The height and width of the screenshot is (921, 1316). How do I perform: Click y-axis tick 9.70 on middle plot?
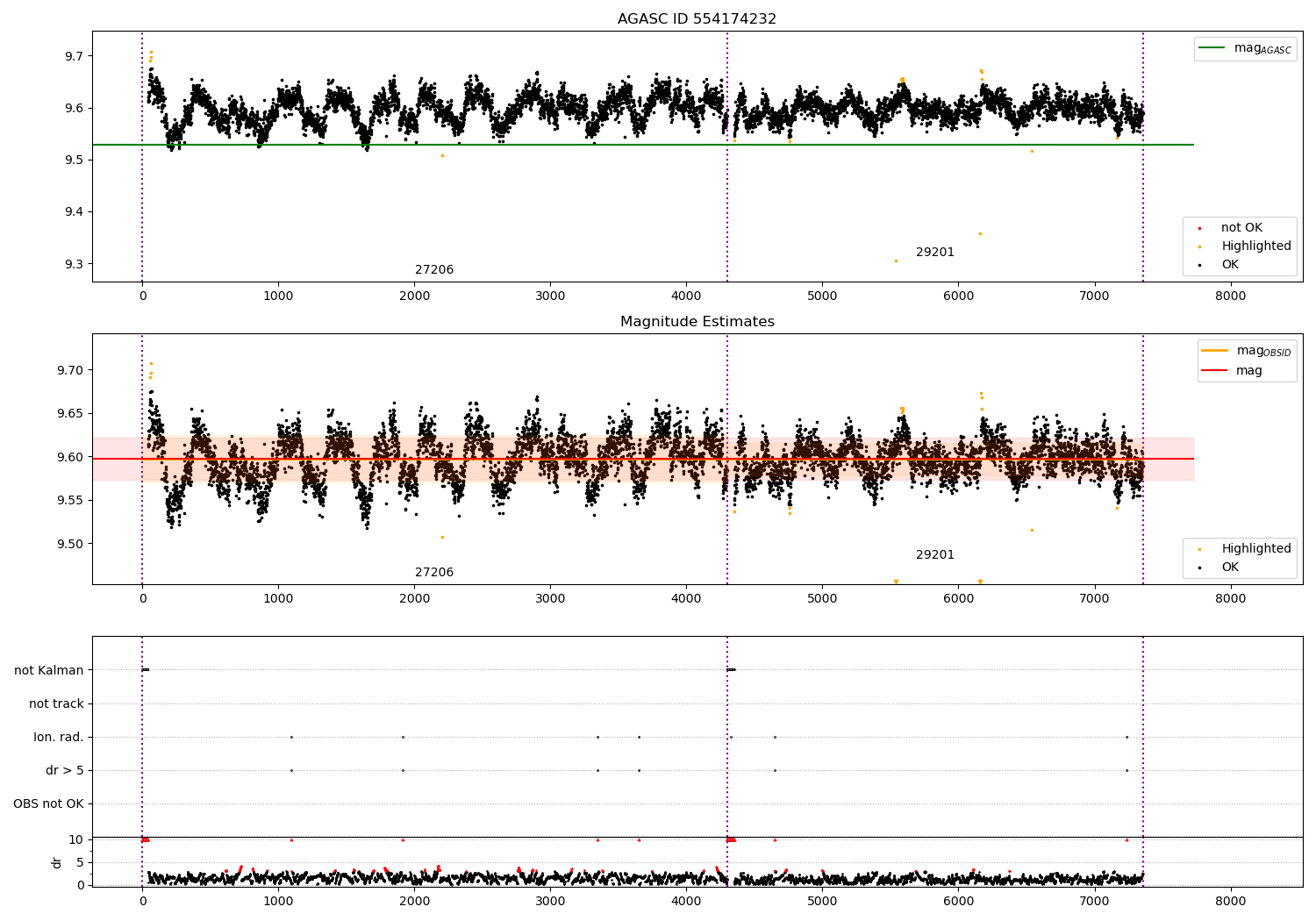click(69, 370)
